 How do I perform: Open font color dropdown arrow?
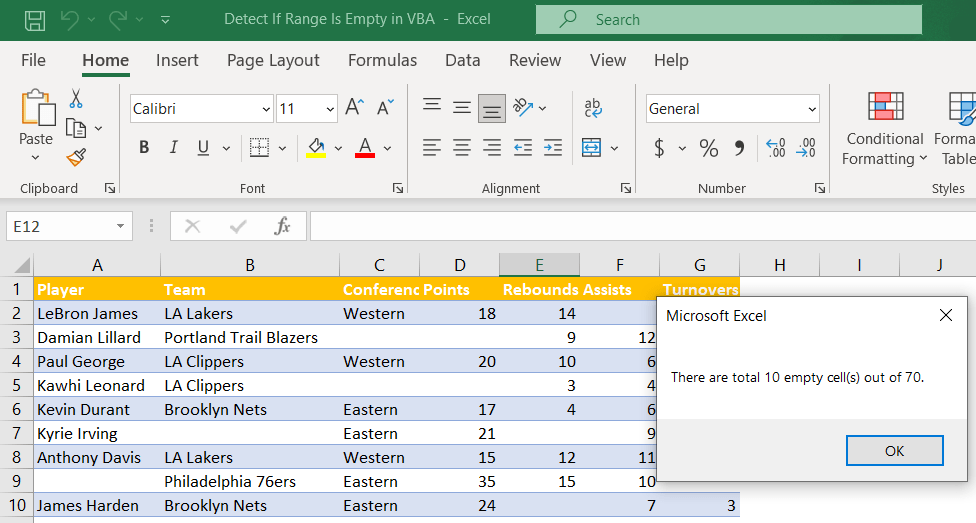tap(387, 148)
